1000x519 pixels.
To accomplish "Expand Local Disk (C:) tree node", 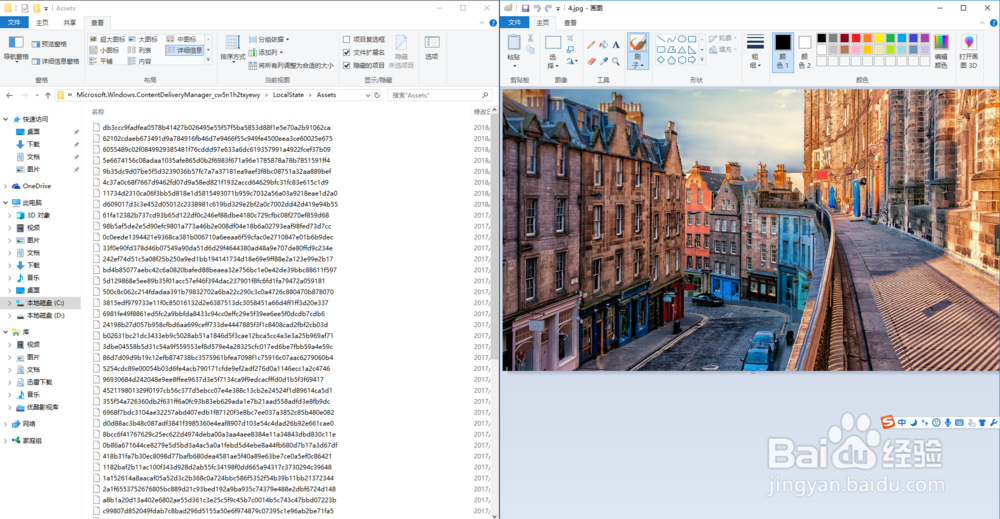I will pyautogui.click(x=10, y=303).
